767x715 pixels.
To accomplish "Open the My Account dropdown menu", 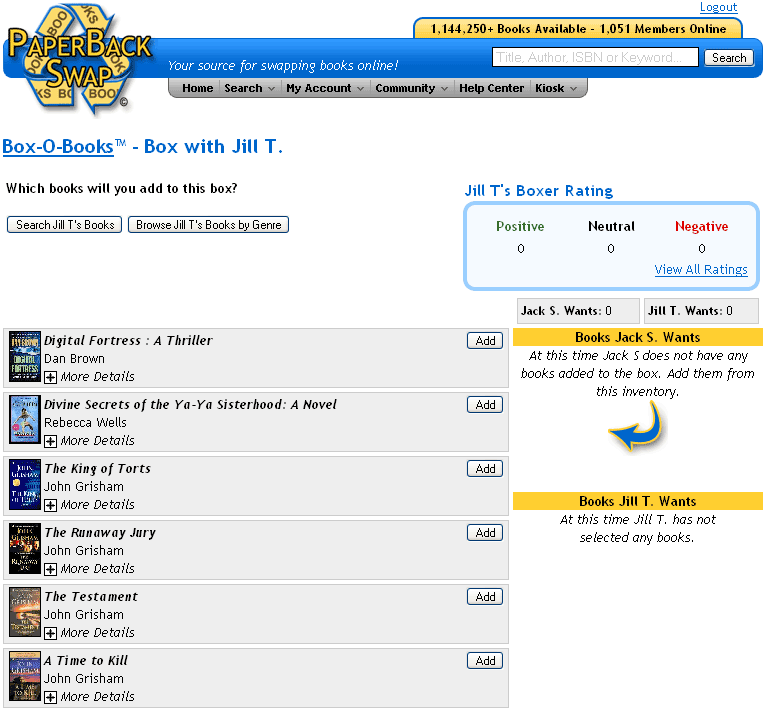I will pyautogui.click(x=324, y=88).
